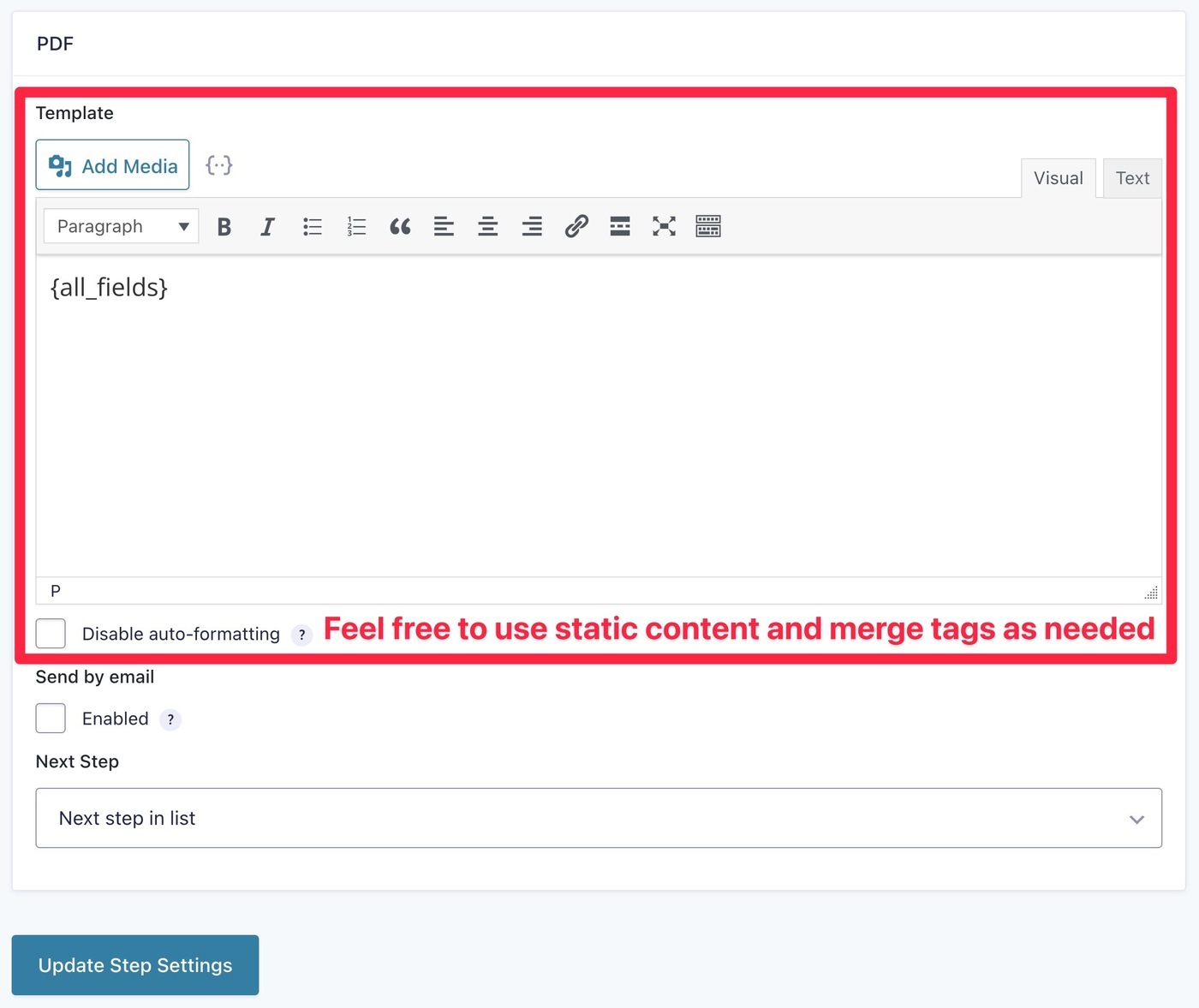Insert or edit a link
Screen dimensions: 1199x1008
[576, 226]
